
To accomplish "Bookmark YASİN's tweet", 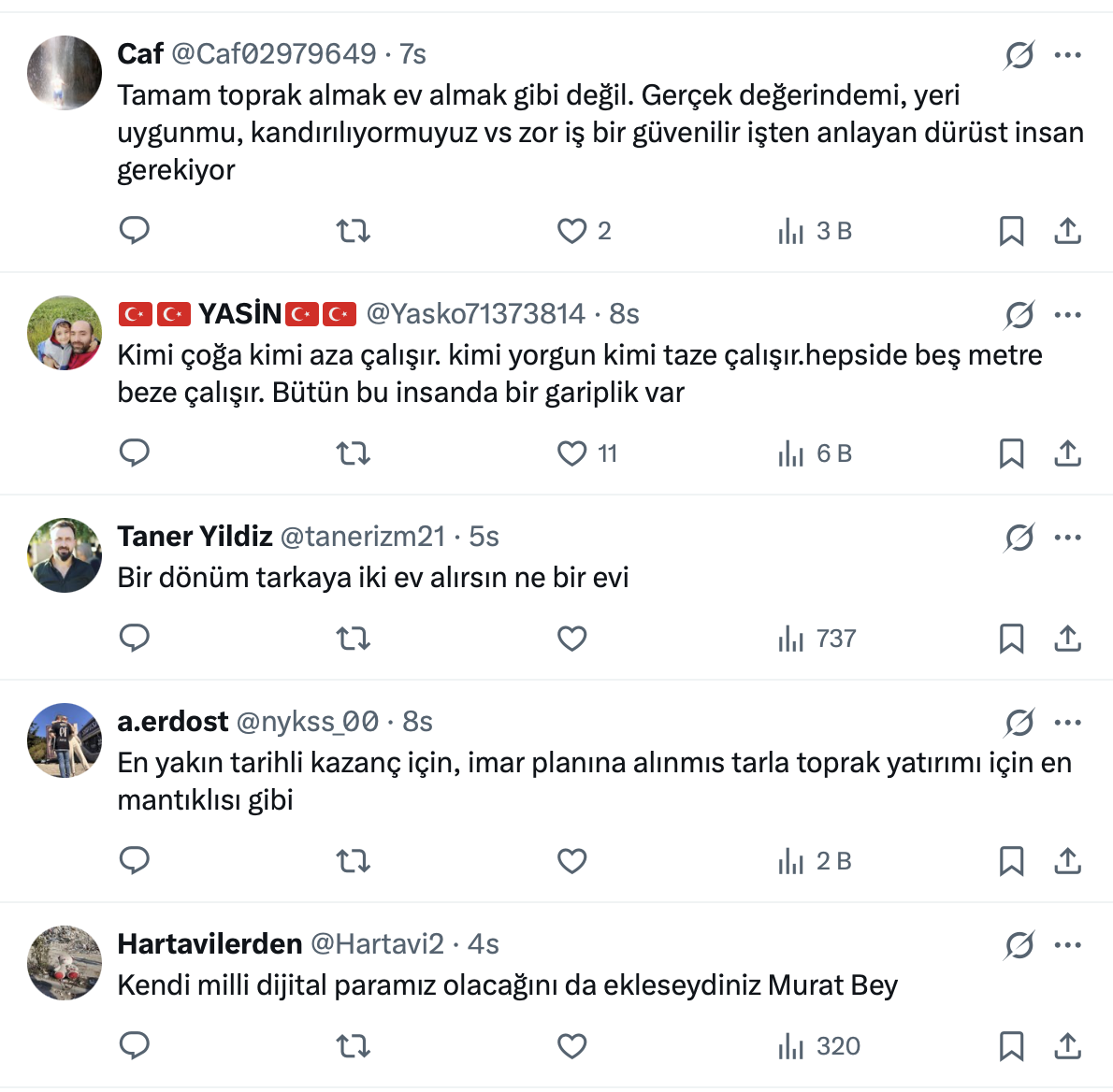I will pos(1011,453).
